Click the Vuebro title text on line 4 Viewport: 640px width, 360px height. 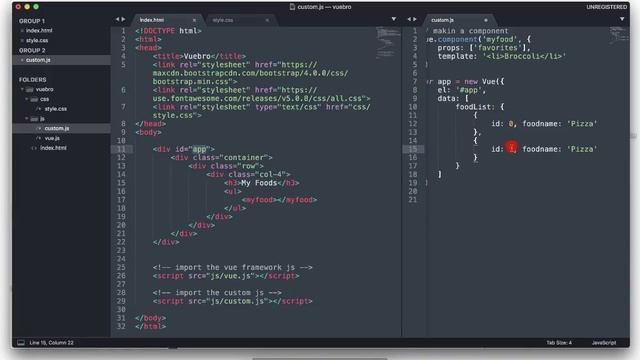(197, 56)
